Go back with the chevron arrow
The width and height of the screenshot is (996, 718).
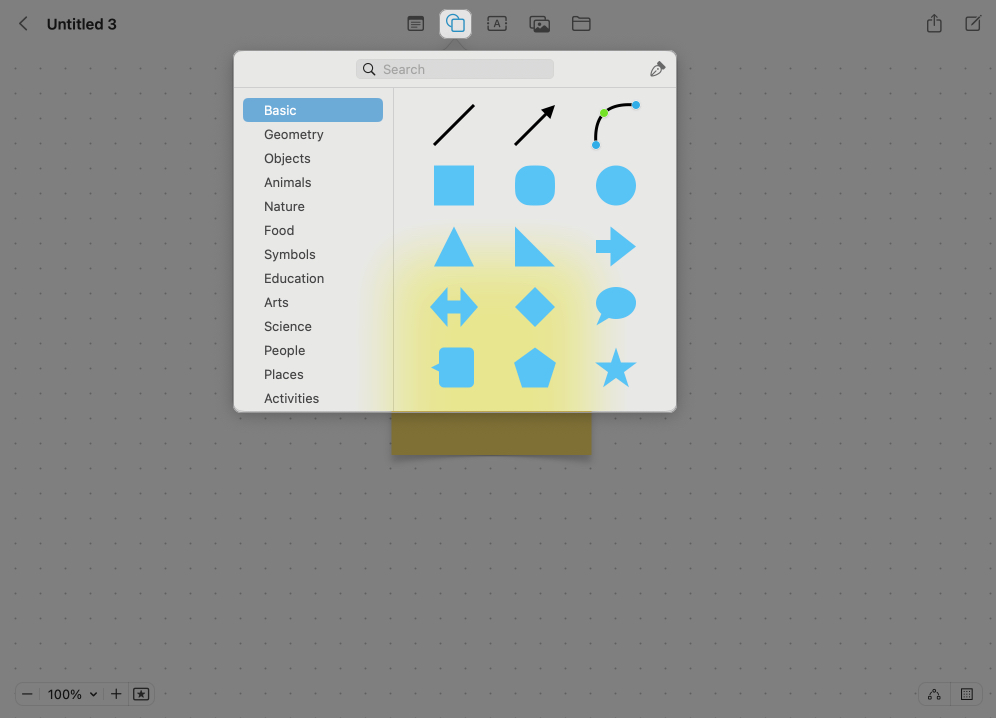coord(22,23)
